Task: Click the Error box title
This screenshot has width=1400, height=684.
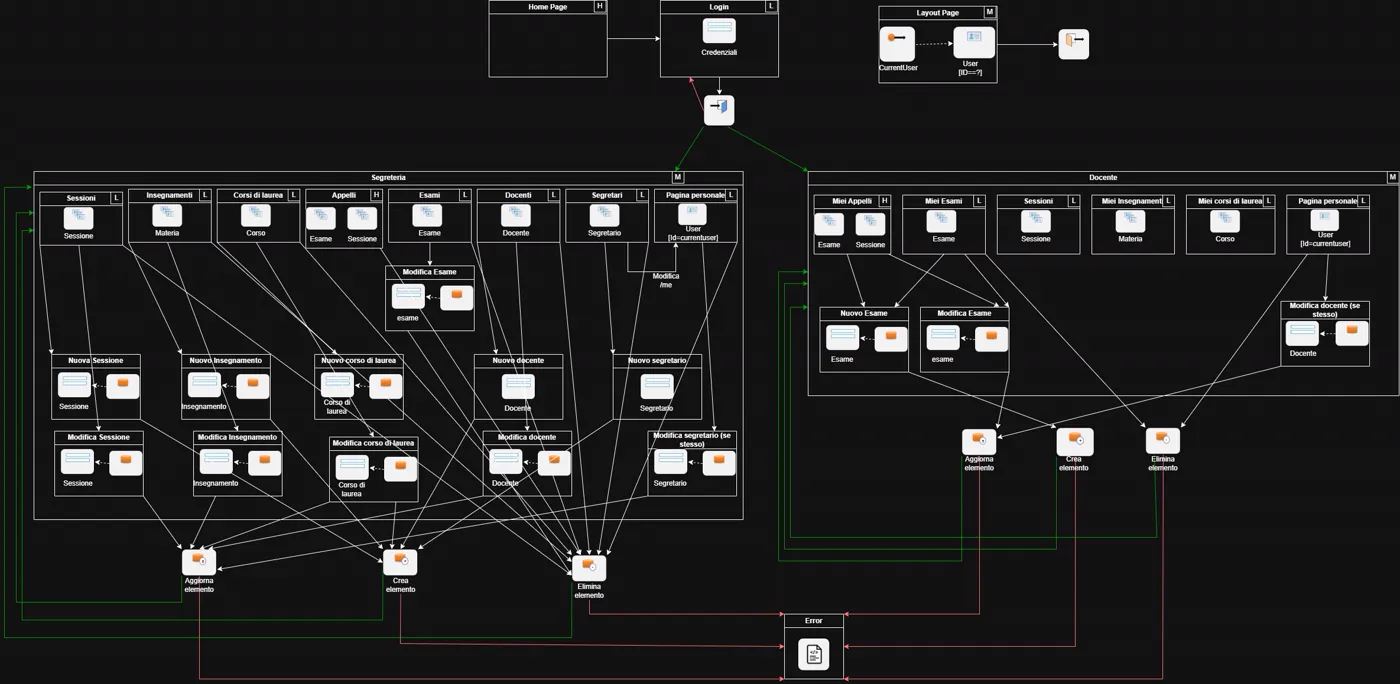Action: tap(814, 621)
